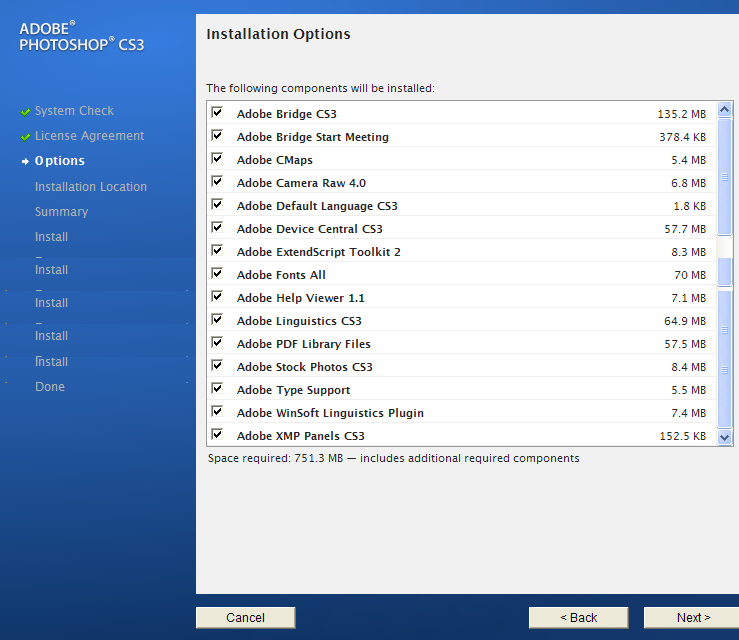The height and width of the screenshot is (640, 739).
Task: Uncheck the Adobe Bridge CS3 checkbox
Action: tap(217, 112)
